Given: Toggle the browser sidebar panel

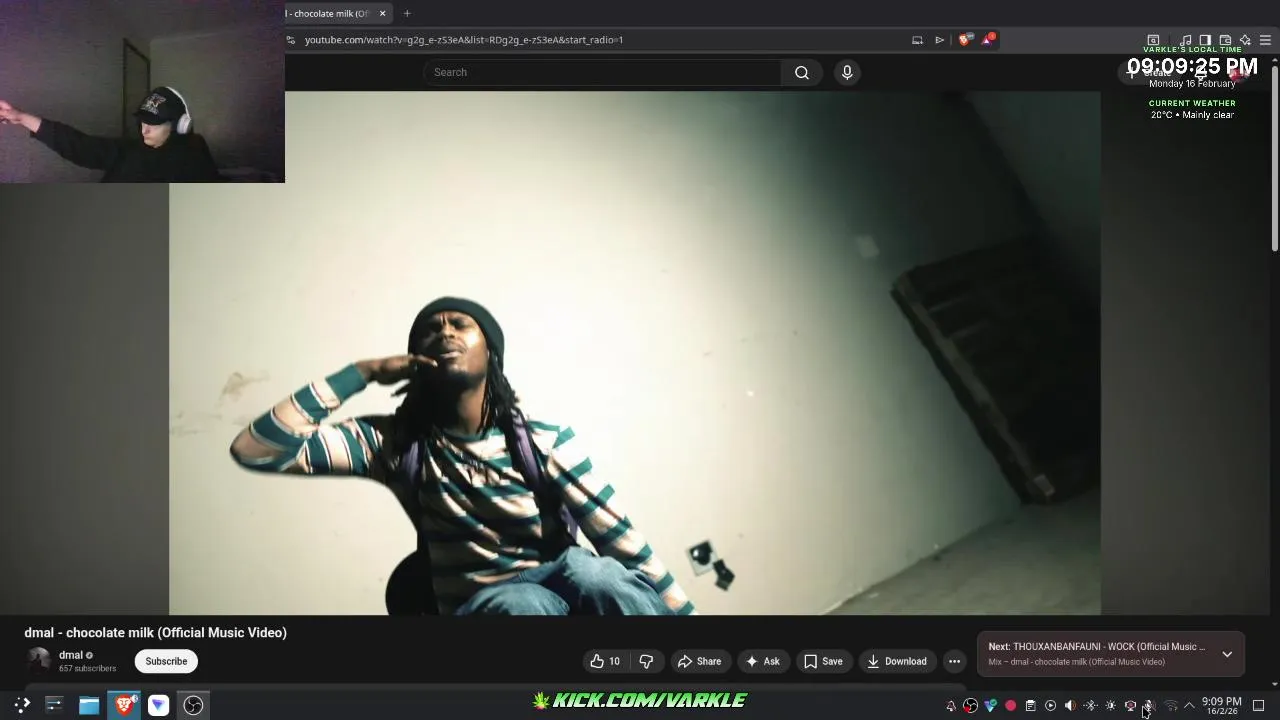Looking at the screenshot, I should tap(1205, 40).
